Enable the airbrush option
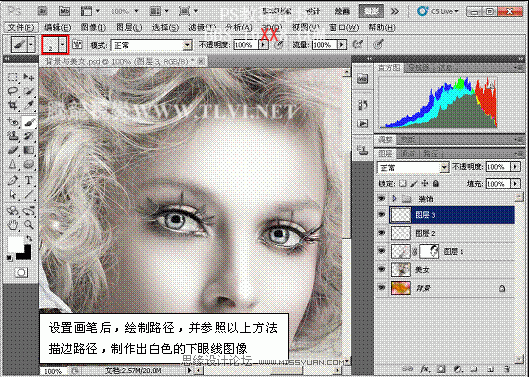Screen dimensions: 529x377 [x=358, y=45]
